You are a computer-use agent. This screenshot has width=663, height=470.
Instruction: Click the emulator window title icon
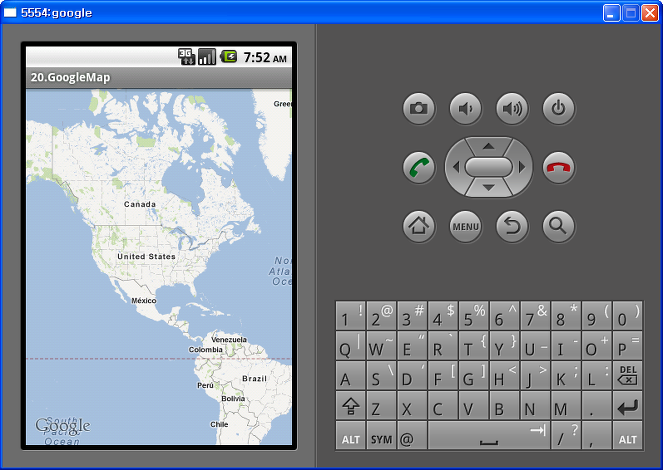[x=10, y=13]
